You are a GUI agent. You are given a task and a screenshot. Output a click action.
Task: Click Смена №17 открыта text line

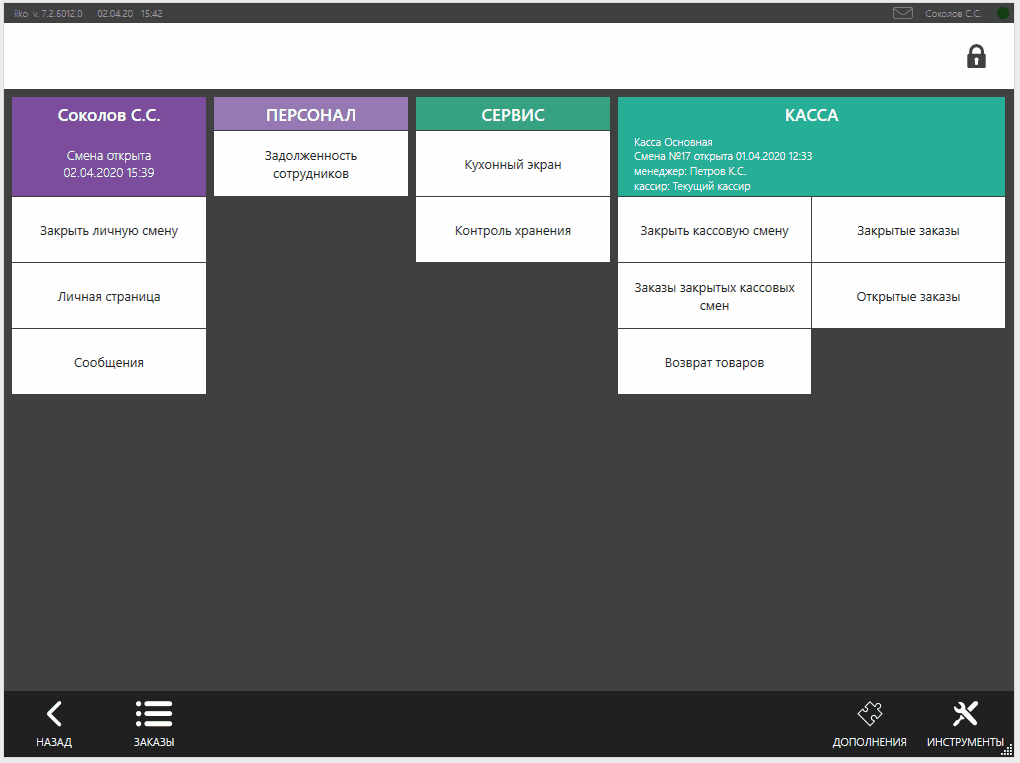[723, 156]
